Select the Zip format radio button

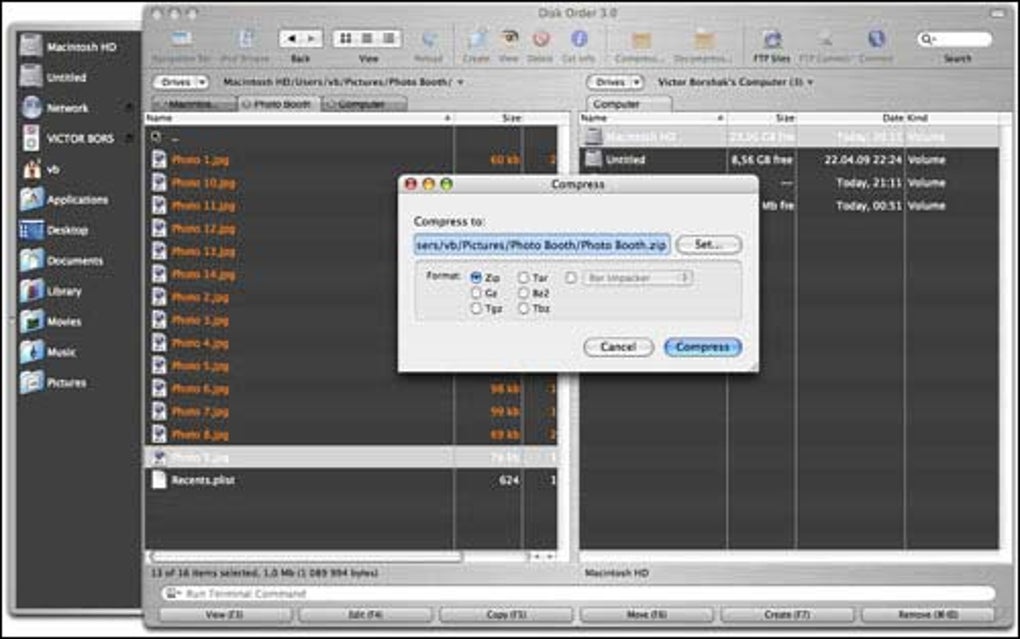[x=476, y=278]
